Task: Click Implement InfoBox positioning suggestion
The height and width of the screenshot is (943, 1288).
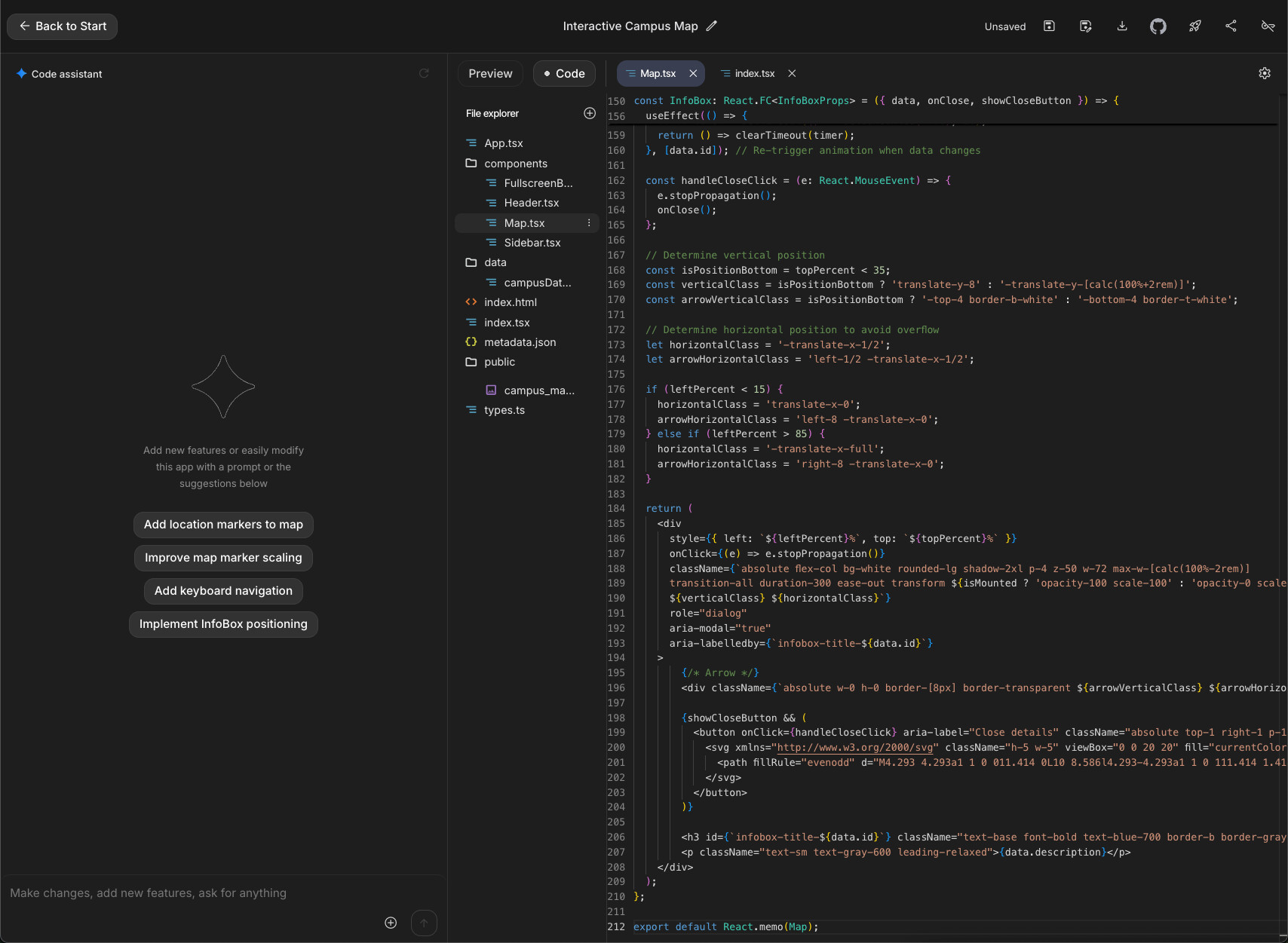Action: 223,624
